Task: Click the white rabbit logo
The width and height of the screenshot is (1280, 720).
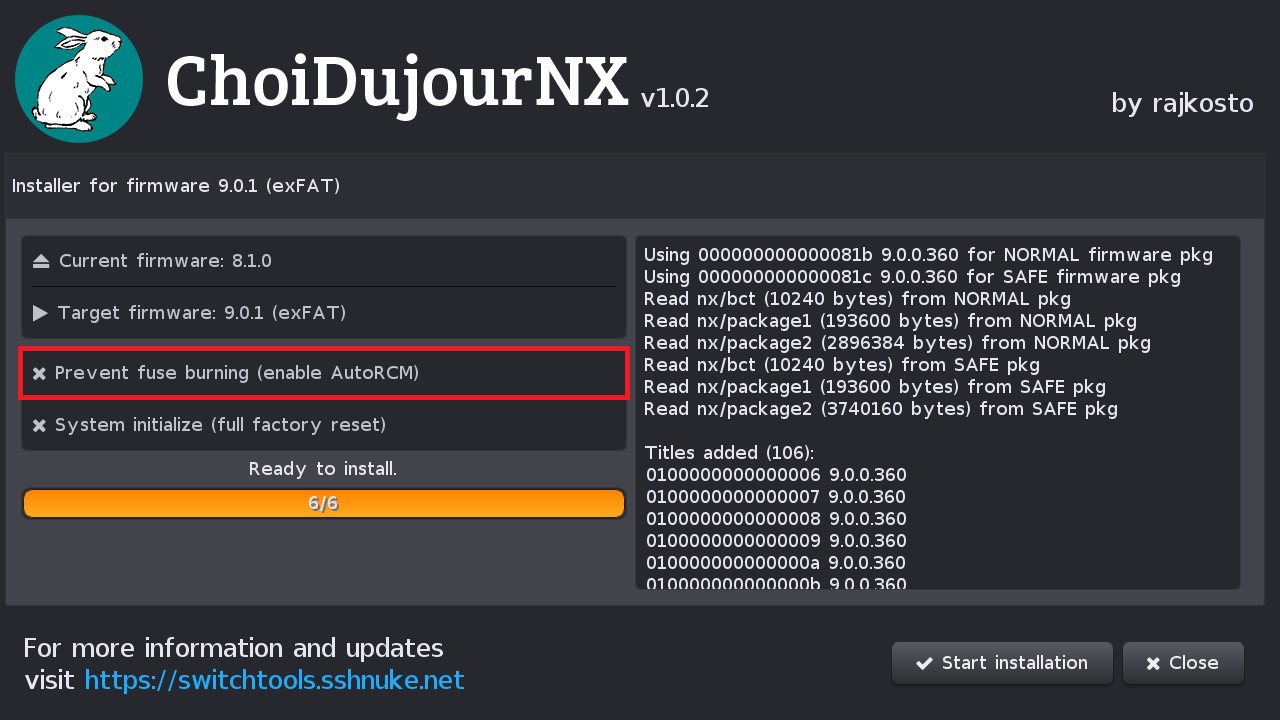Action: (79, 79)
